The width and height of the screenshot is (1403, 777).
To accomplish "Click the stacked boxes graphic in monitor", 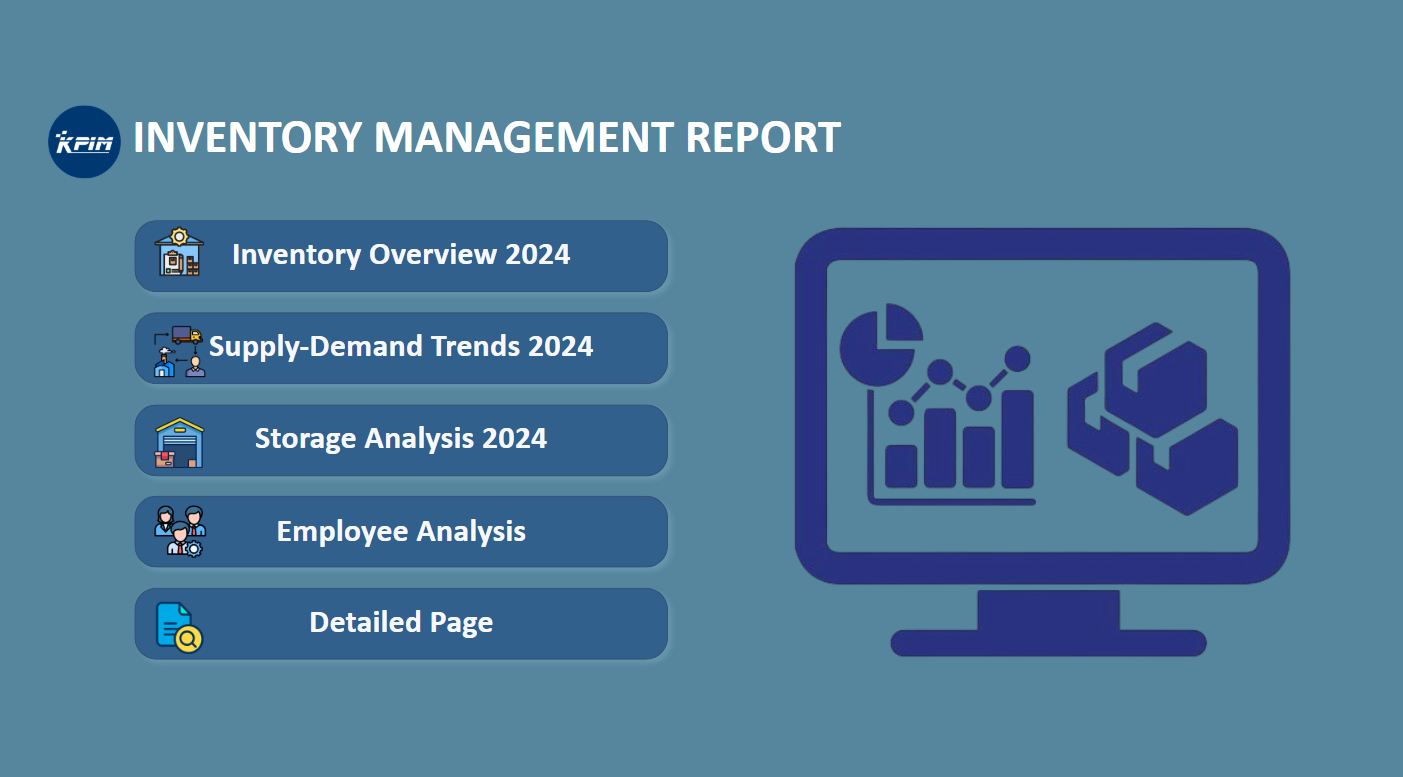I will (1152, 418).
